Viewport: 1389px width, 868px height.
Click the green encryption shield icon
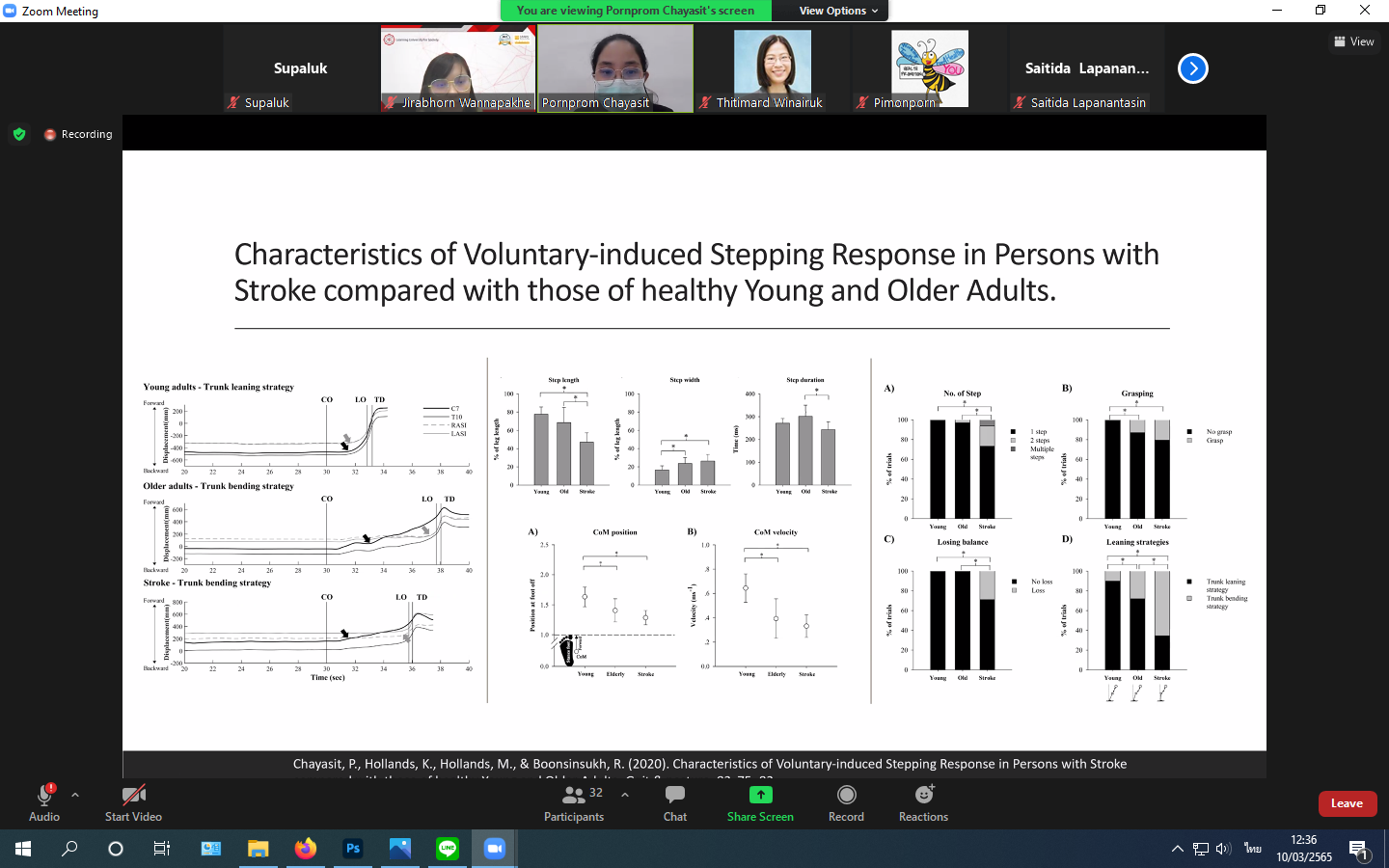point(19,134)
